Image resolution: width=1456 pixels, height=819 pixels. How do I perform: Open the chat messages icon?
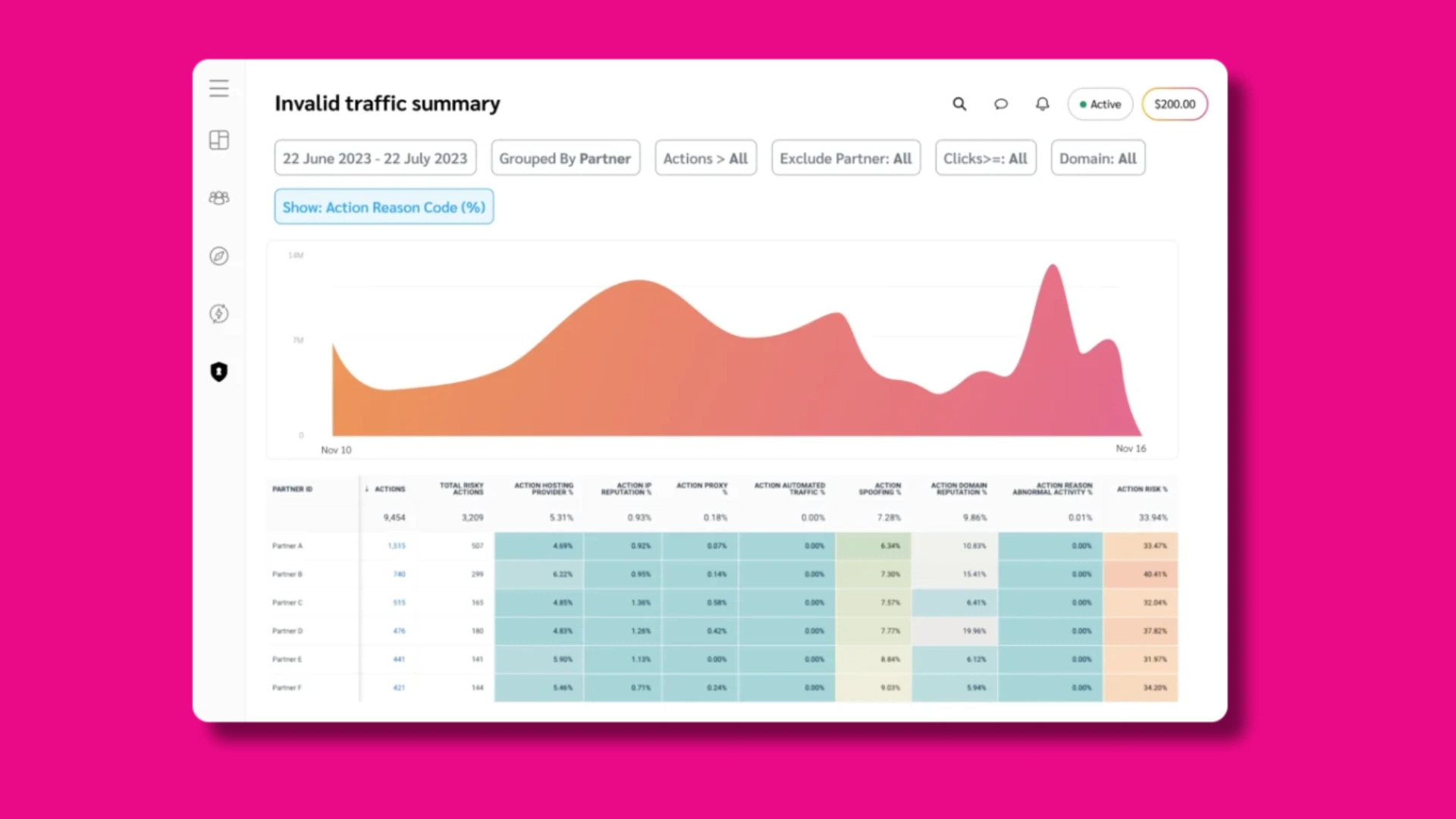tap(1001, 104)
